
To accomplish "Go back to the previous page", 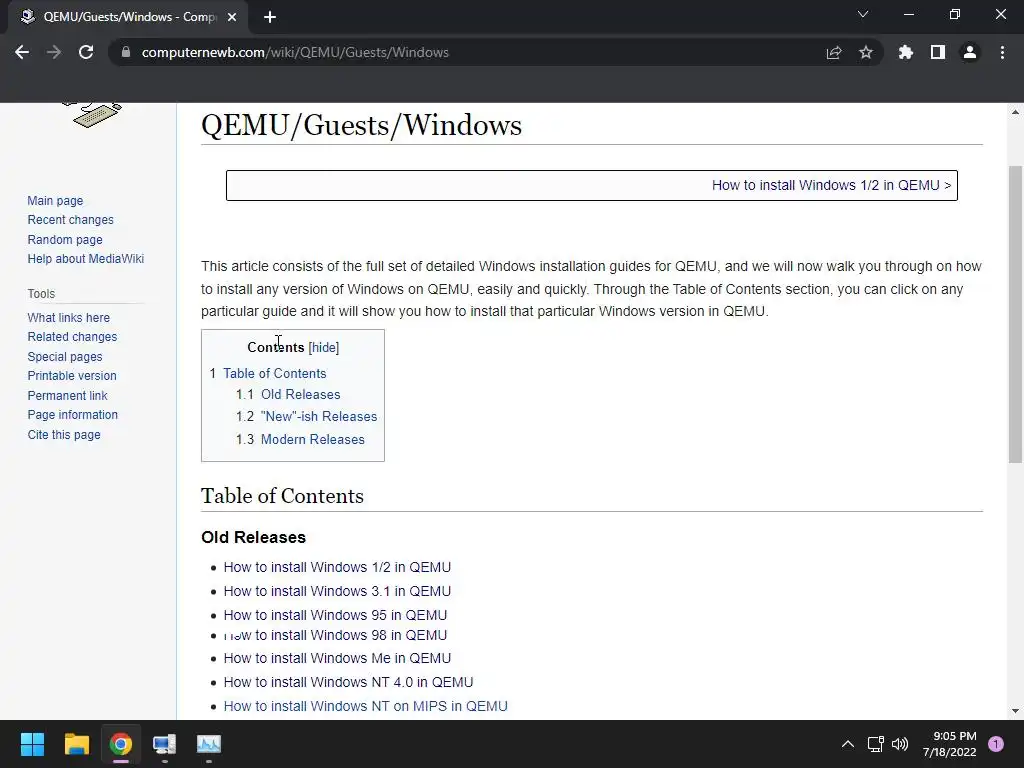I will pyautogui.click(x=22, y=52).
